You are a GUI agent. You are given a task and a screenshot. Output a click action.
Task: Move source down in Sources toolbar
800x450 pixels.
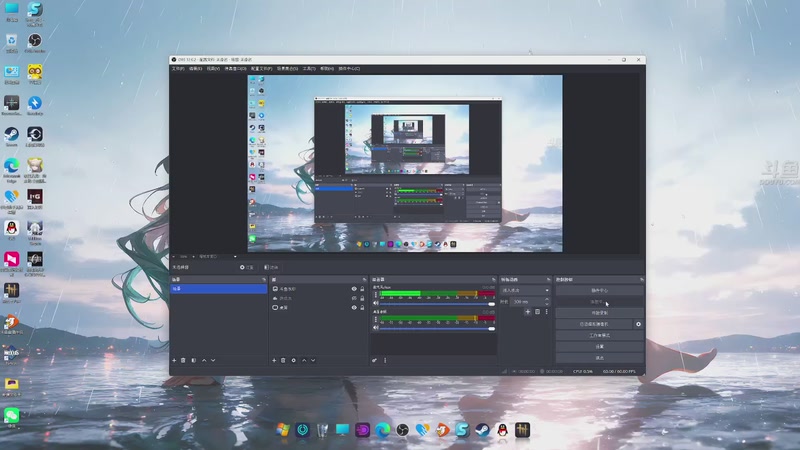coord(313,360)
